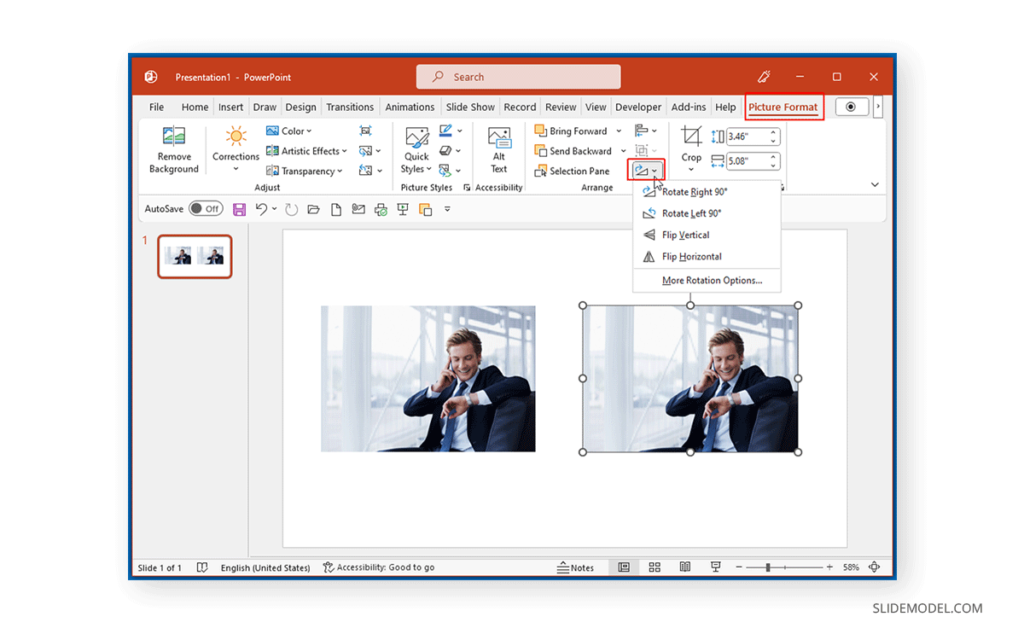The image size is (1024, 634).
Task: Choose Rotate Left 90°
Action: 707,214
